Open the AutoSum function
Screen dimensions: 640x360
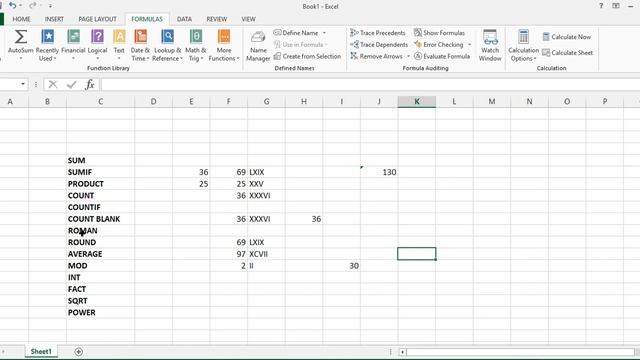20,45
